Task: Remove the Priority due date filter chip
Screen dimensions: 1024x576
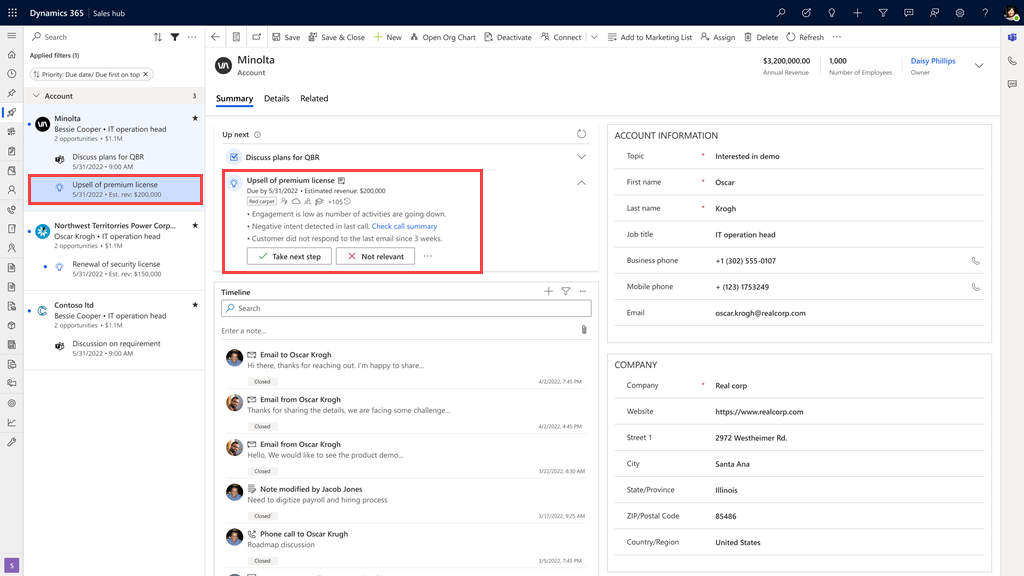Action: coord(146,74)
